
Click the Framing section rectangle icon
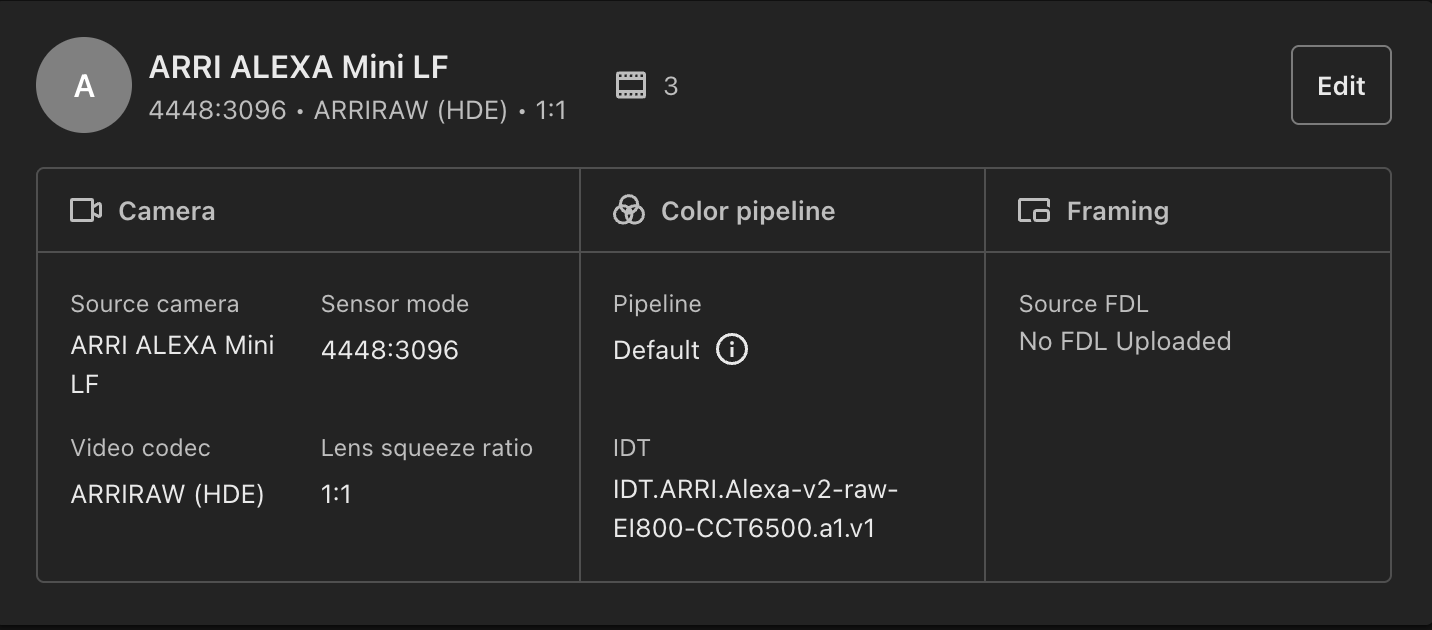click(x=1034, y=210)
